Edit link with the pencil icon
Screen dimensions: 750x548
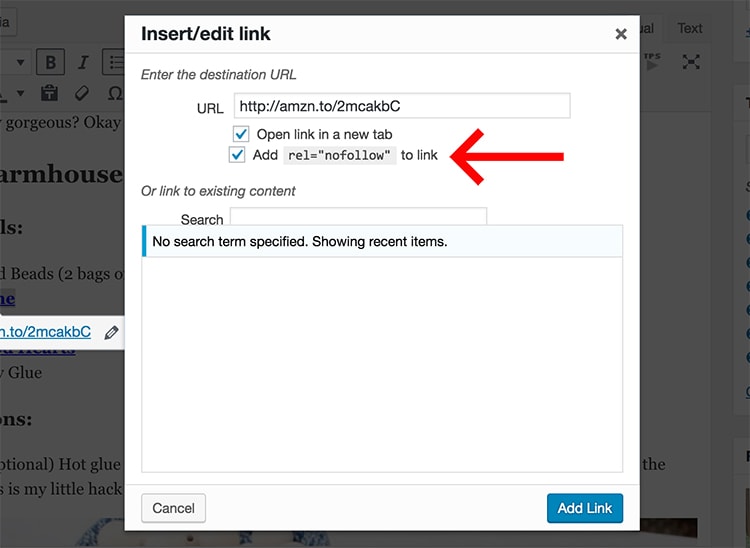click(111, 332)
